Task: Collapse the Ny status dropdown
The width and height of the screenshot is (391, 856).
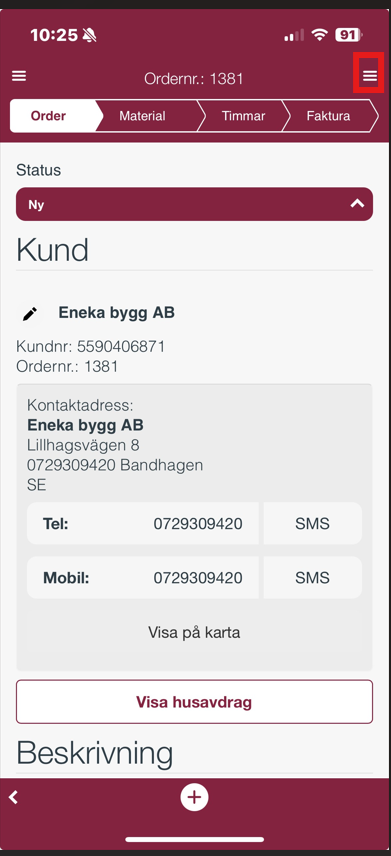Action: click(x=194, y=204)
